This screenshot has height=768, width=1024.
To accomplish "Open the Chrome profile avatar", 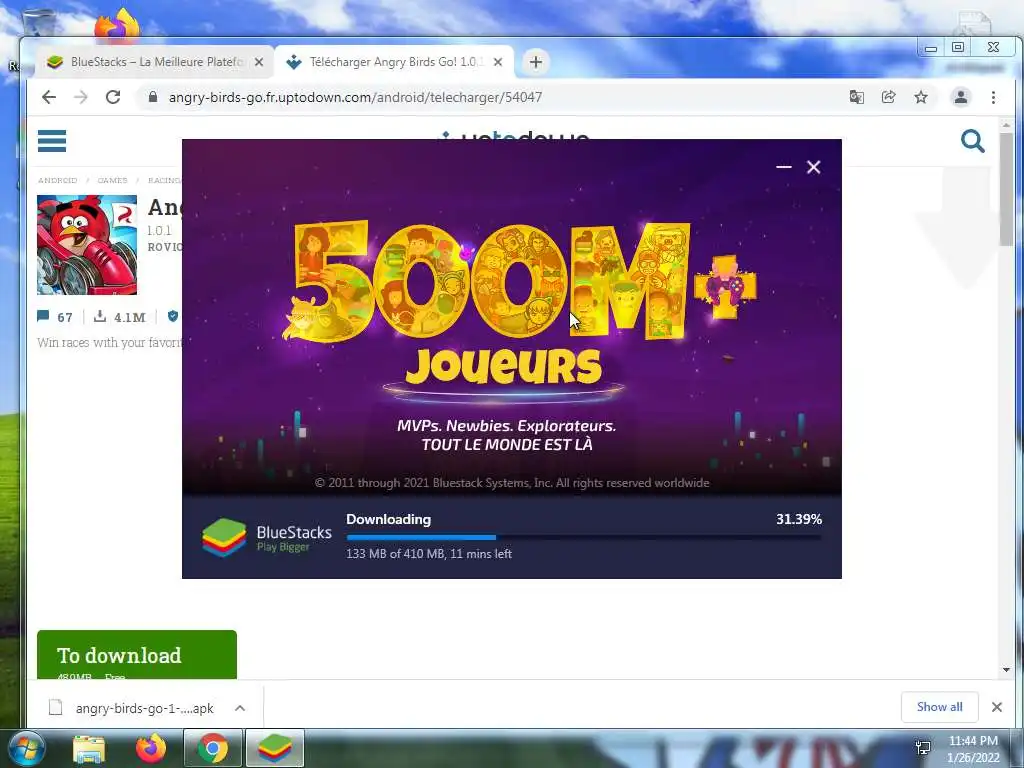I will pos(961,97).
